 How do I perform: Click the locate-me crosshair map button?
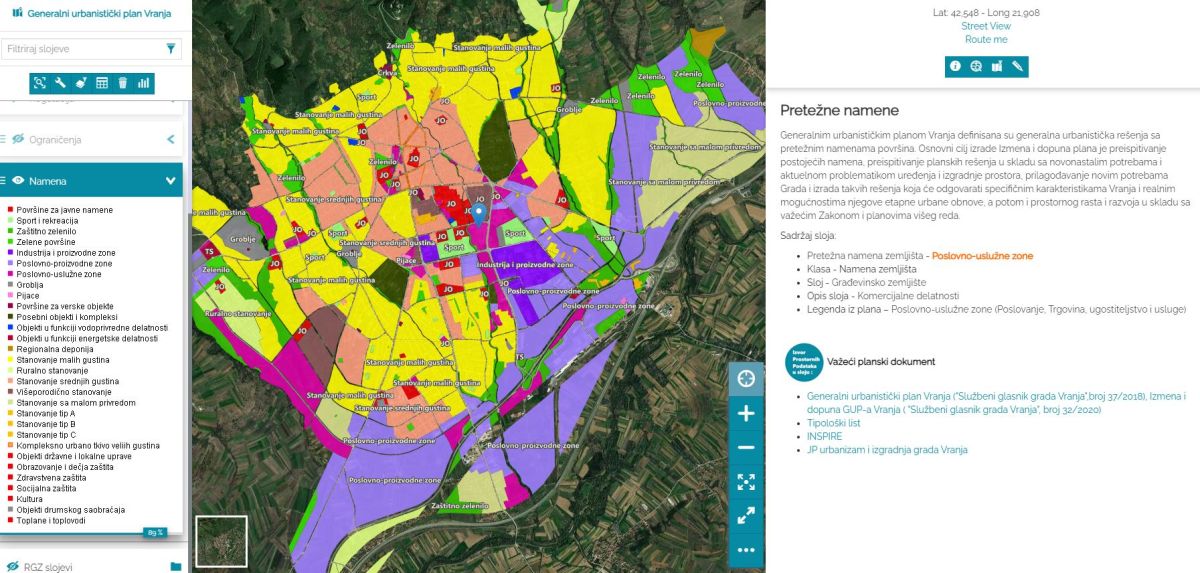click(745, 379)
